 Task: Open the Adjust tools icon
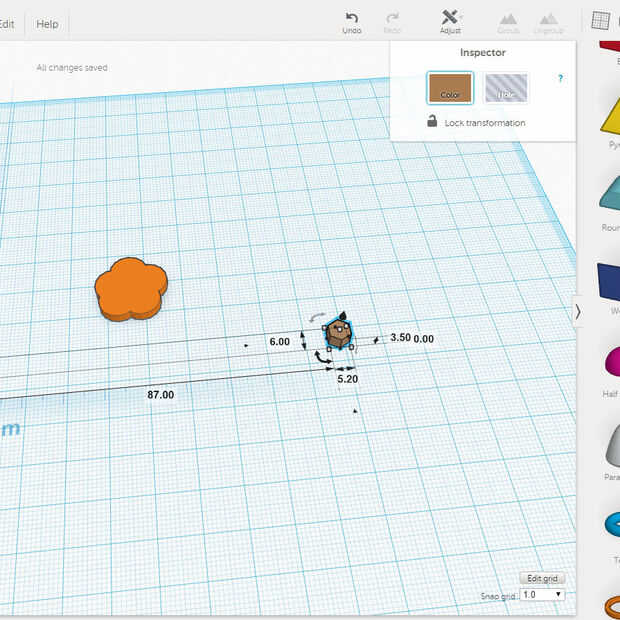[450, 17]
